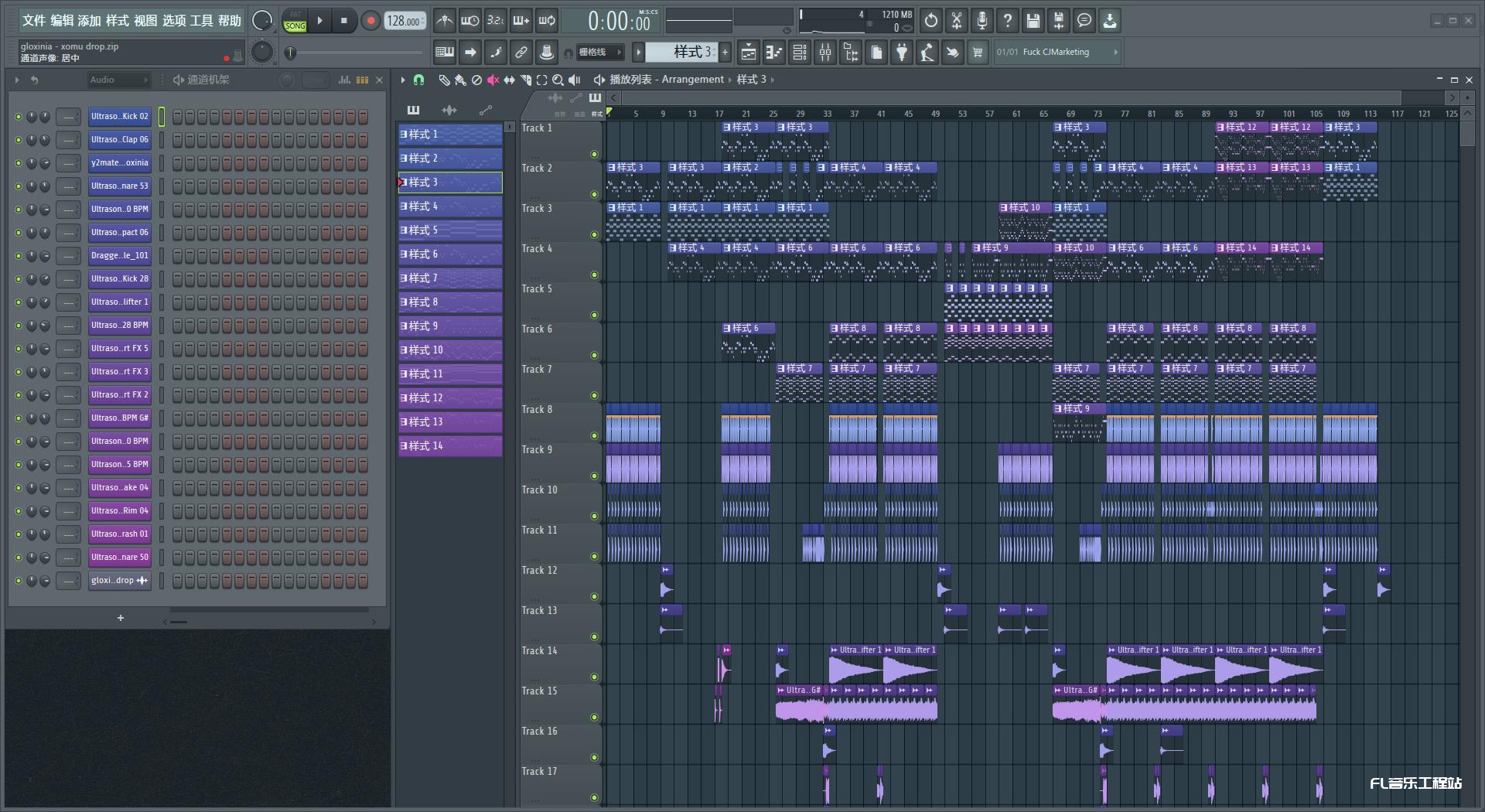
Task: Mute the y2mate...oxinia channel
Action: tap(19, 163)
